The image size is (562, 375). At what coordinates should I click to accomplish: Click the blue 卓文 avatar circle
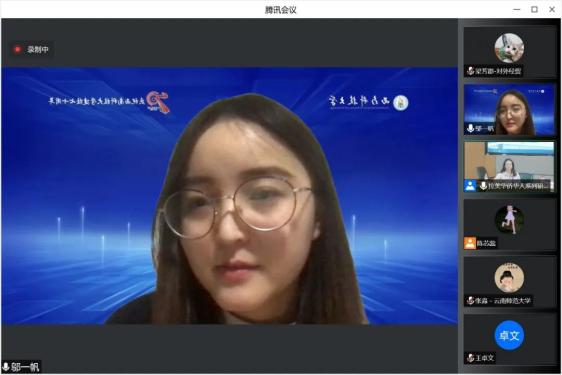pos(509,335)
